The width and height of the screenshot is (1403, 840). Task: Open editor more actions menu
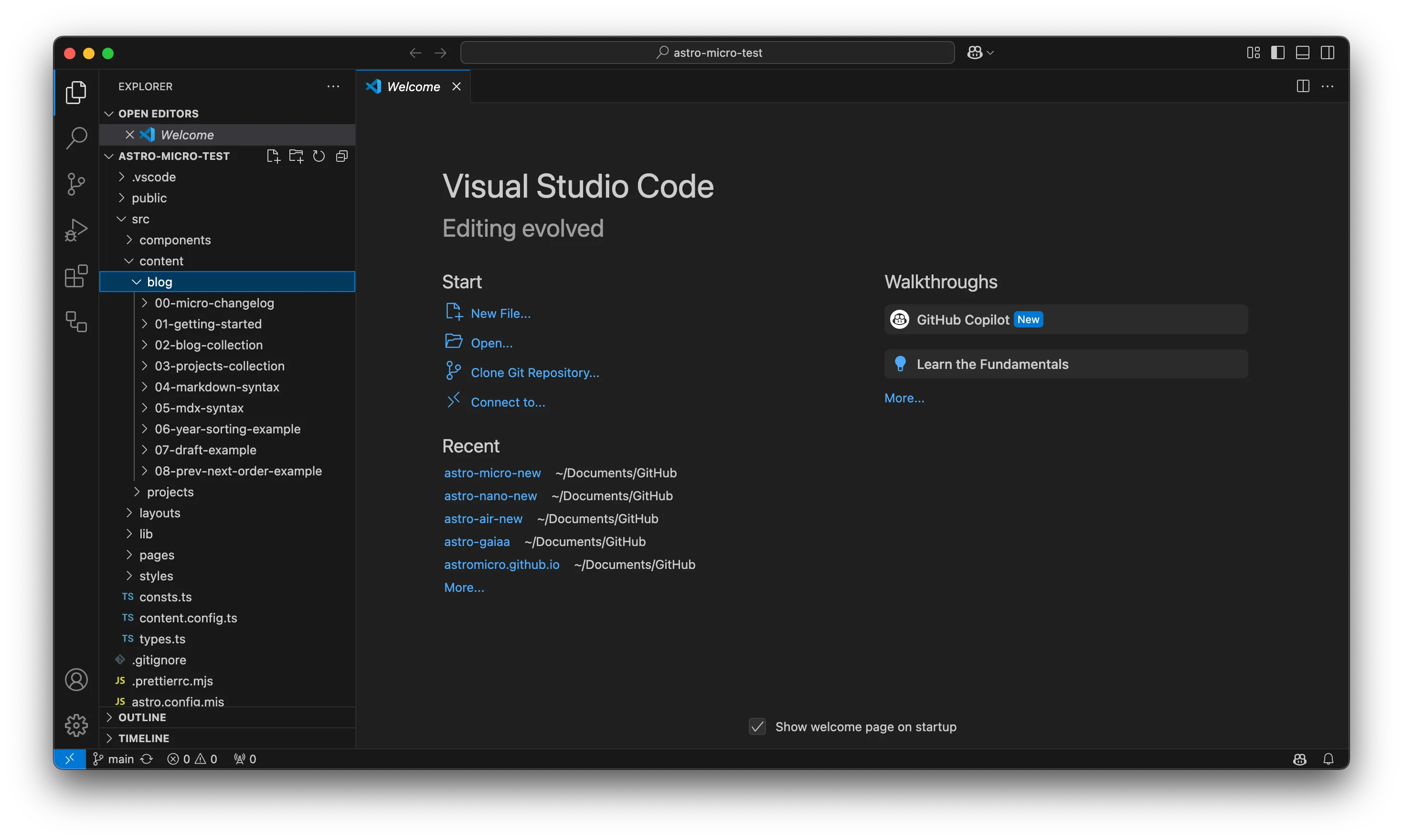coord(1327,86)
